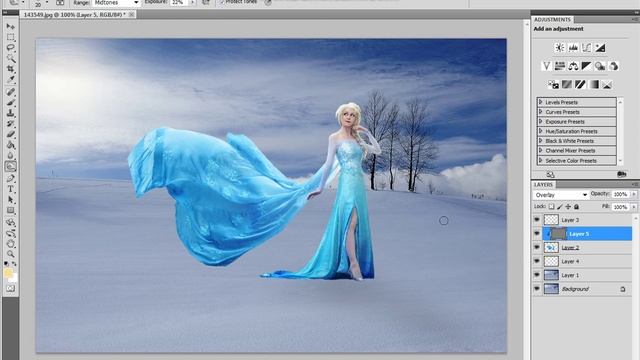640x360 pixels.
Task: Select the Blur tool
Action: pos(11,156)
